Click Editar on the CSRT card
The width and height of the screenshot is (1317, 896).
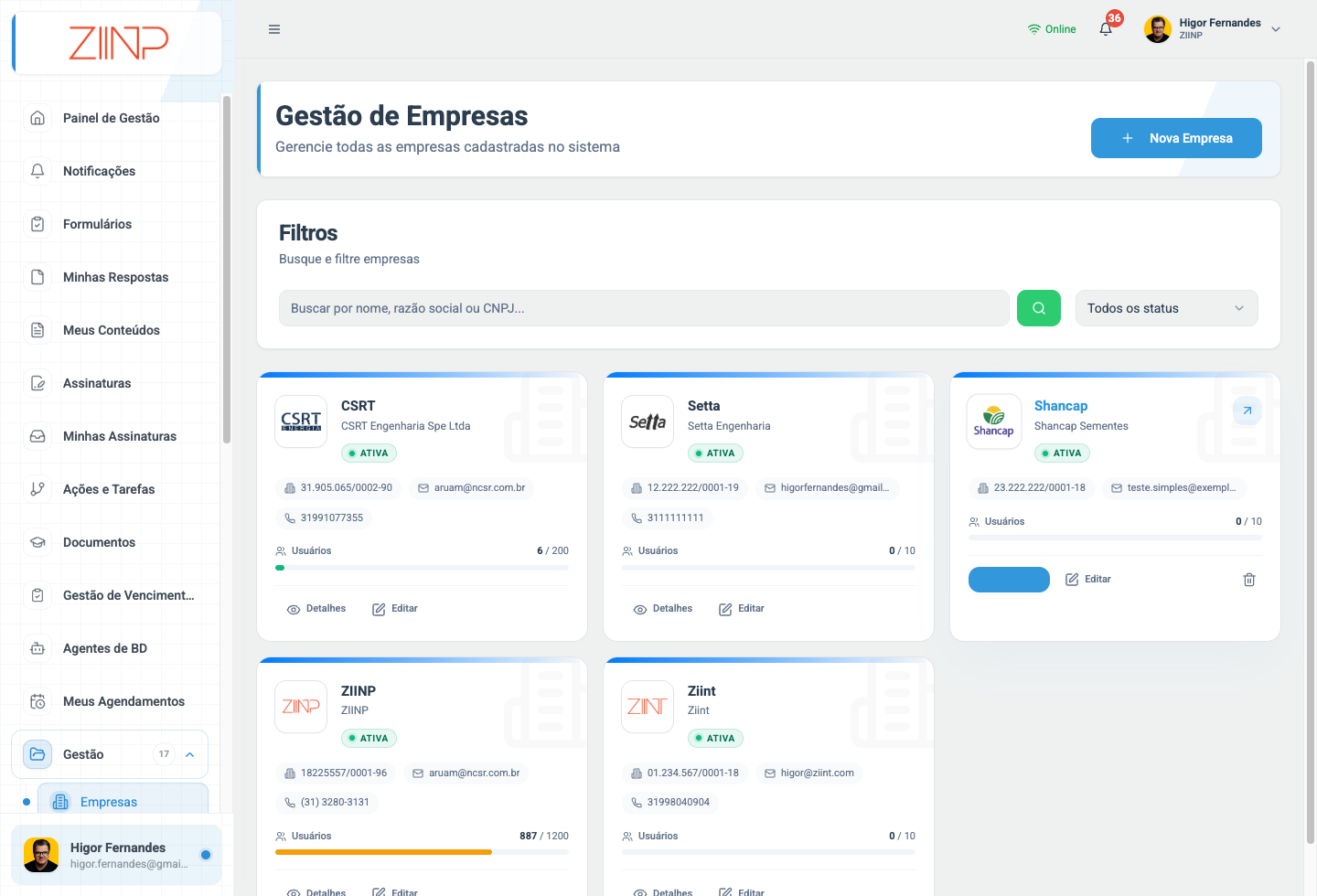395,609
